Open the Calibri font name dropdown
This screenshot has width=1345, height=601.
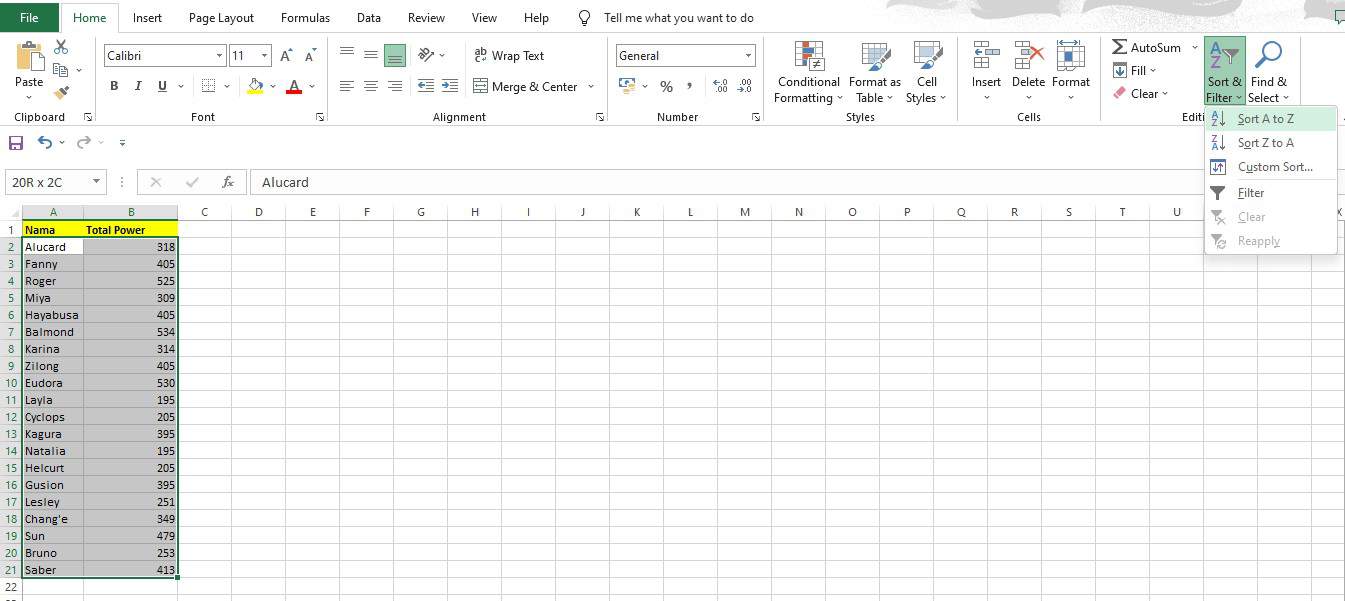tap(219, 56)
